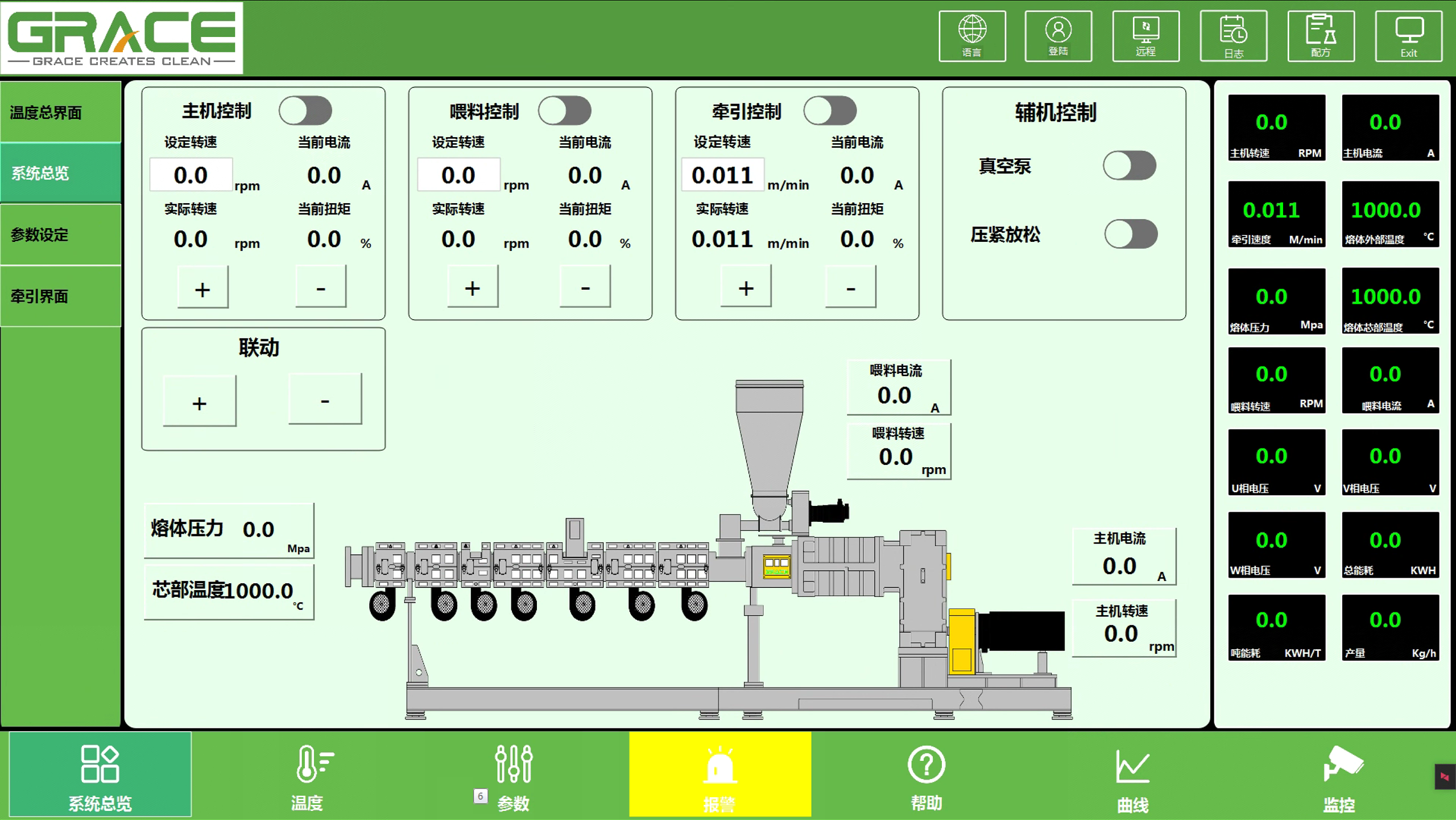
Task: Toggle the main machine control (主机控制) switch
Action: coord(305,110)
